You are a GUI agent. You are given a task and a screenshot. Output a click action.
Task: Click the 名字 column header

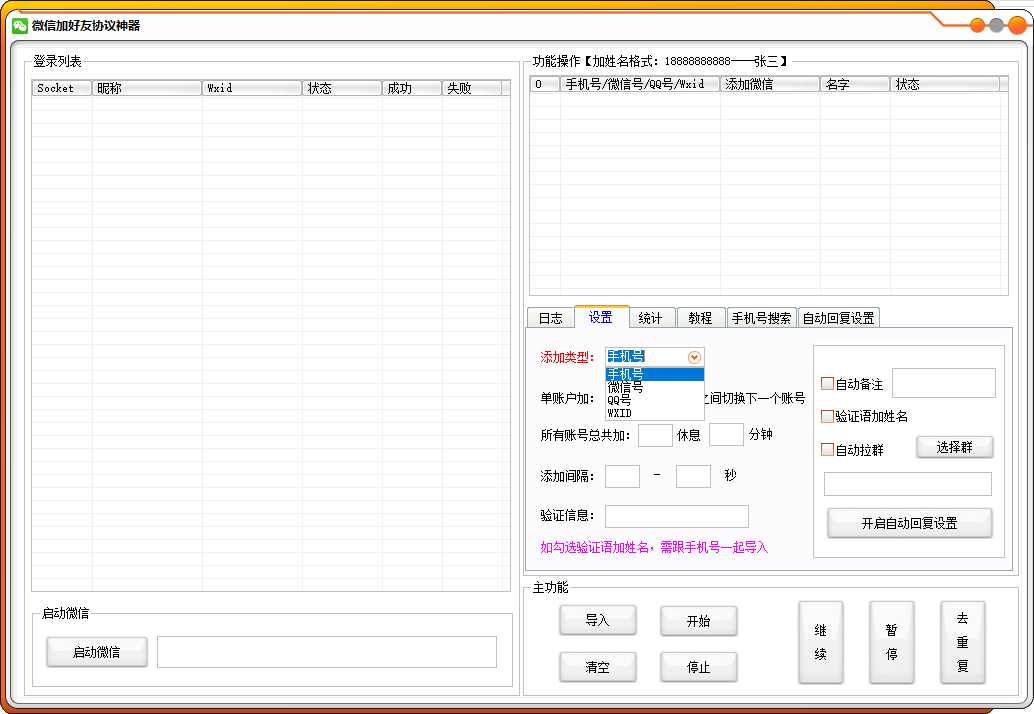(855, 84)
